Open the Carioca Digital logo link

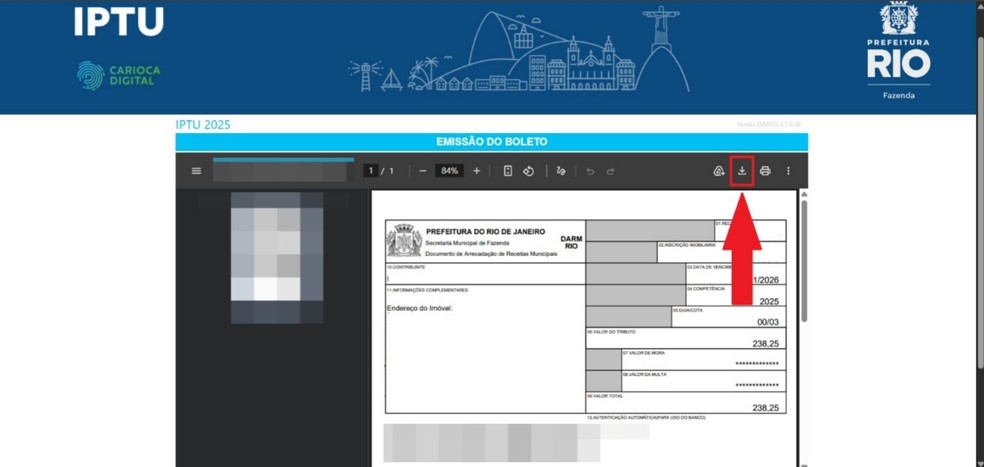[x=119, y=75]
